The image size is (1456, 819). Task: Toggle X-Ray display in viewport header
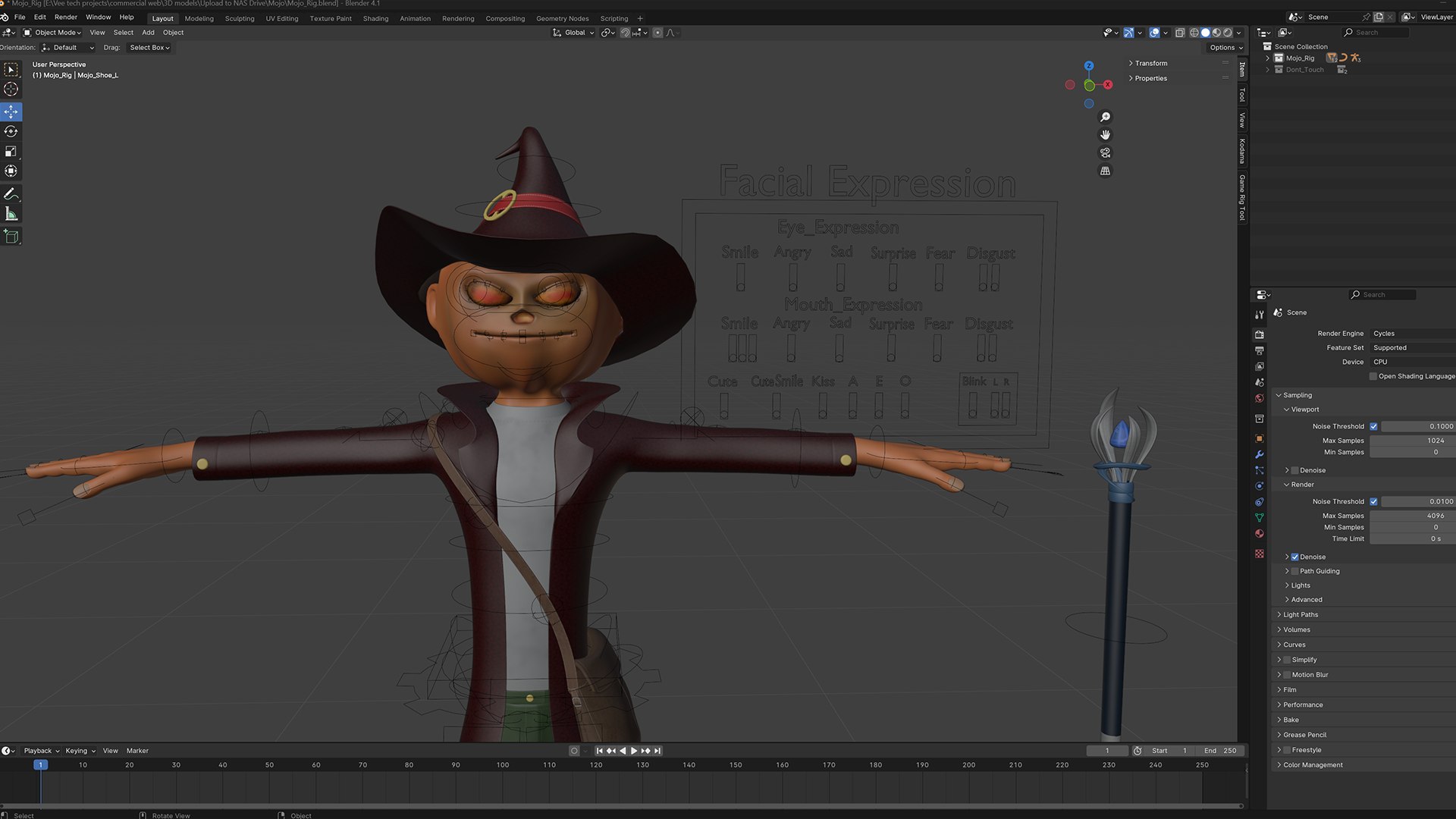(1179, 33)
